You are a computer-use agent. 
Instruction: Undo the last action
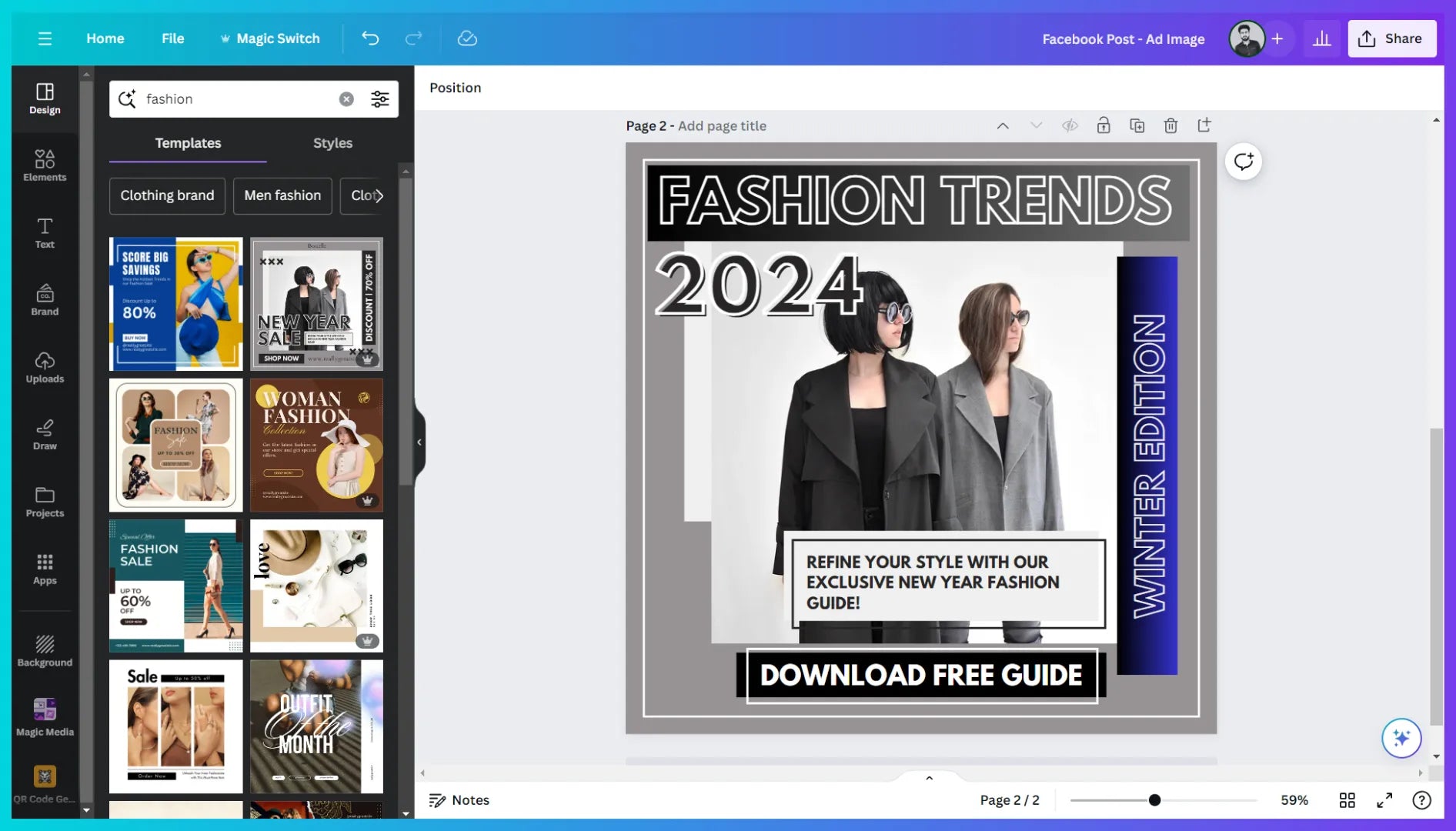[x=370, y=38]
